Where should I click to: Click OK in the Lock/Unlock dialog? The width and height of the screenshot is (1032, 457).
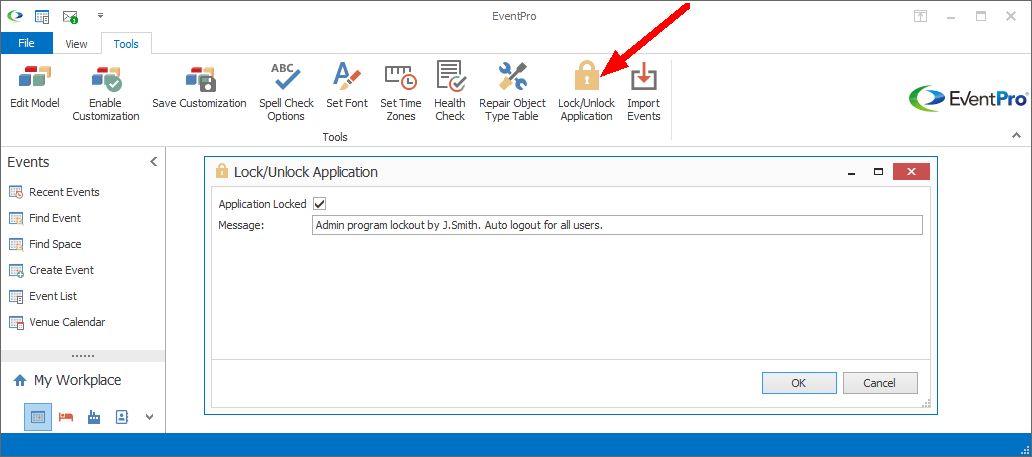pyautogui.click(x=799, y=383)
